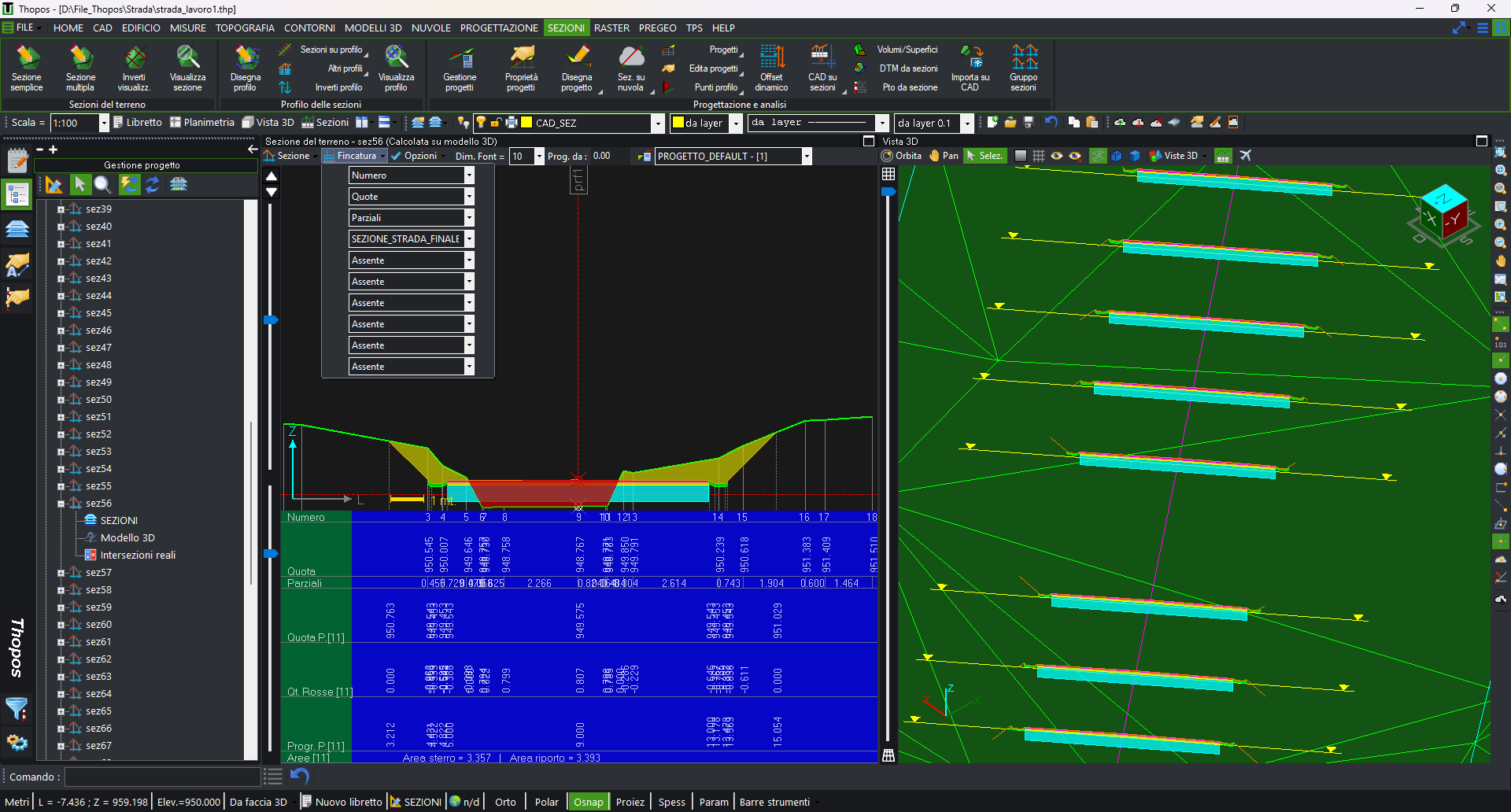Click Inverti visualizz. icon
This screenshot has width=1511, height=812.
[x=134, y=68]
